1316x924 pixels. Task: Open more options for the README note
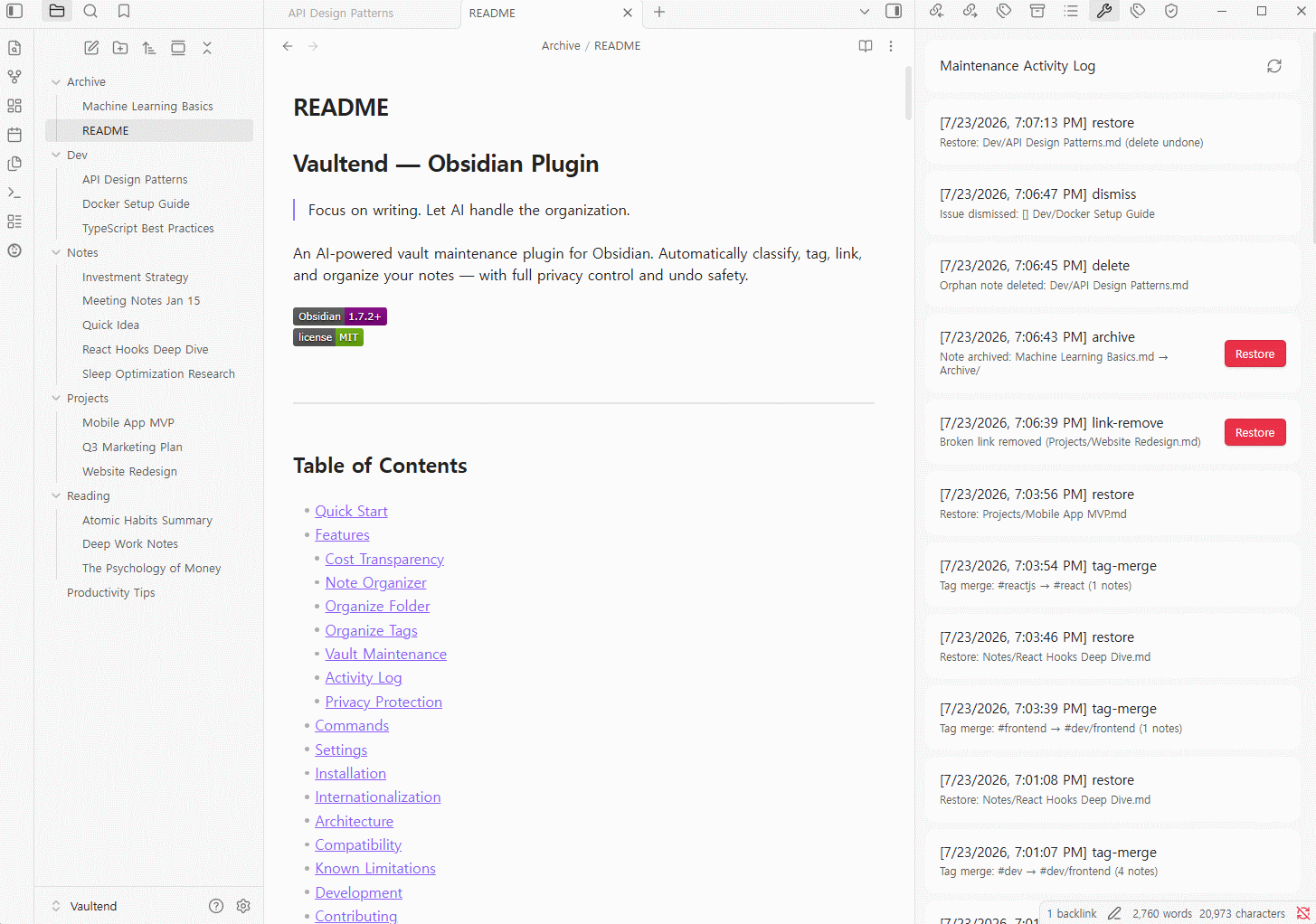point(891,46)
